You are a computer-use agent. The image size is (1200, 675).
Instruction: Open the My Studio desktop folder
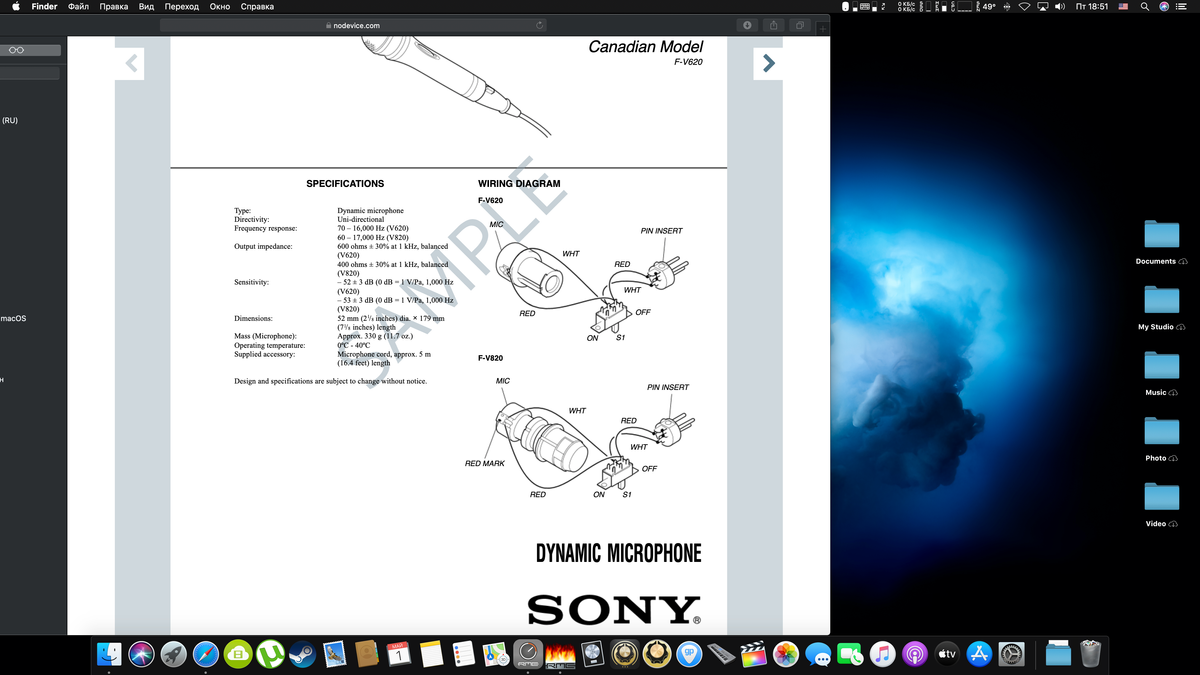coord(1161,300)
